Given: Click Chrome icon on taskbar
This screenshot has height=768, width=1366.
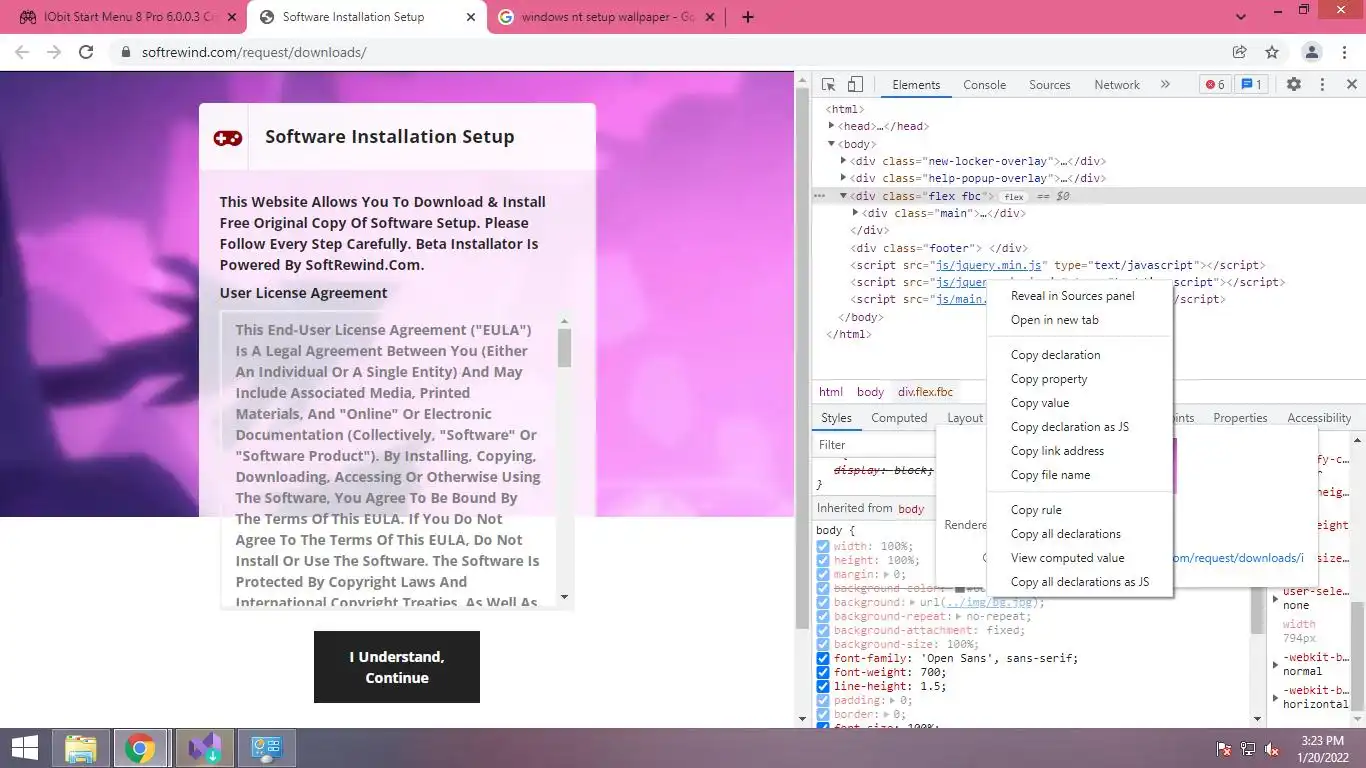Looking at the screenshot, I should click(x=140, y=748).
